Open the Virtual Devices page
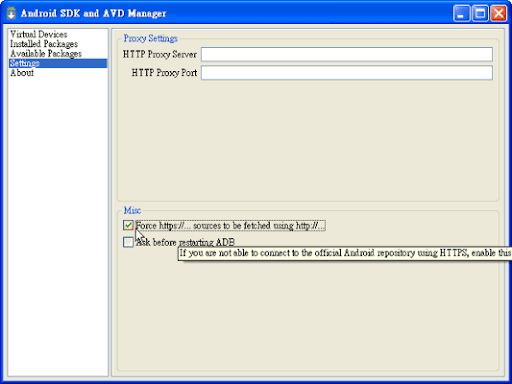 (38, 34)
